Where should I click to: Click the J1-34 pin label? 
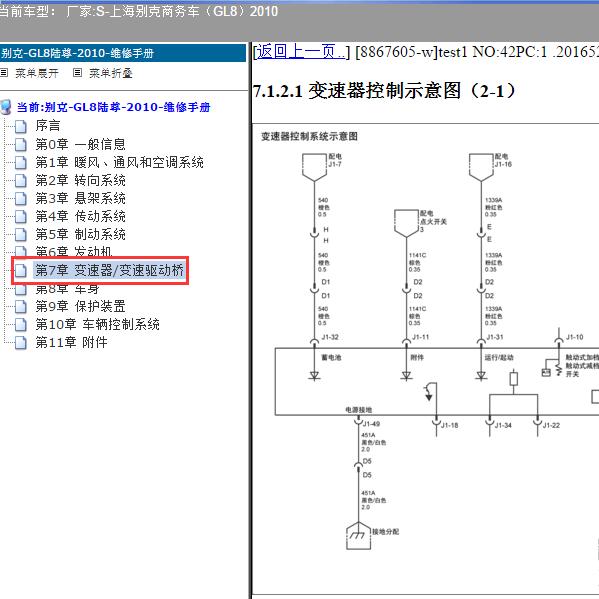(x=503, y=425)
